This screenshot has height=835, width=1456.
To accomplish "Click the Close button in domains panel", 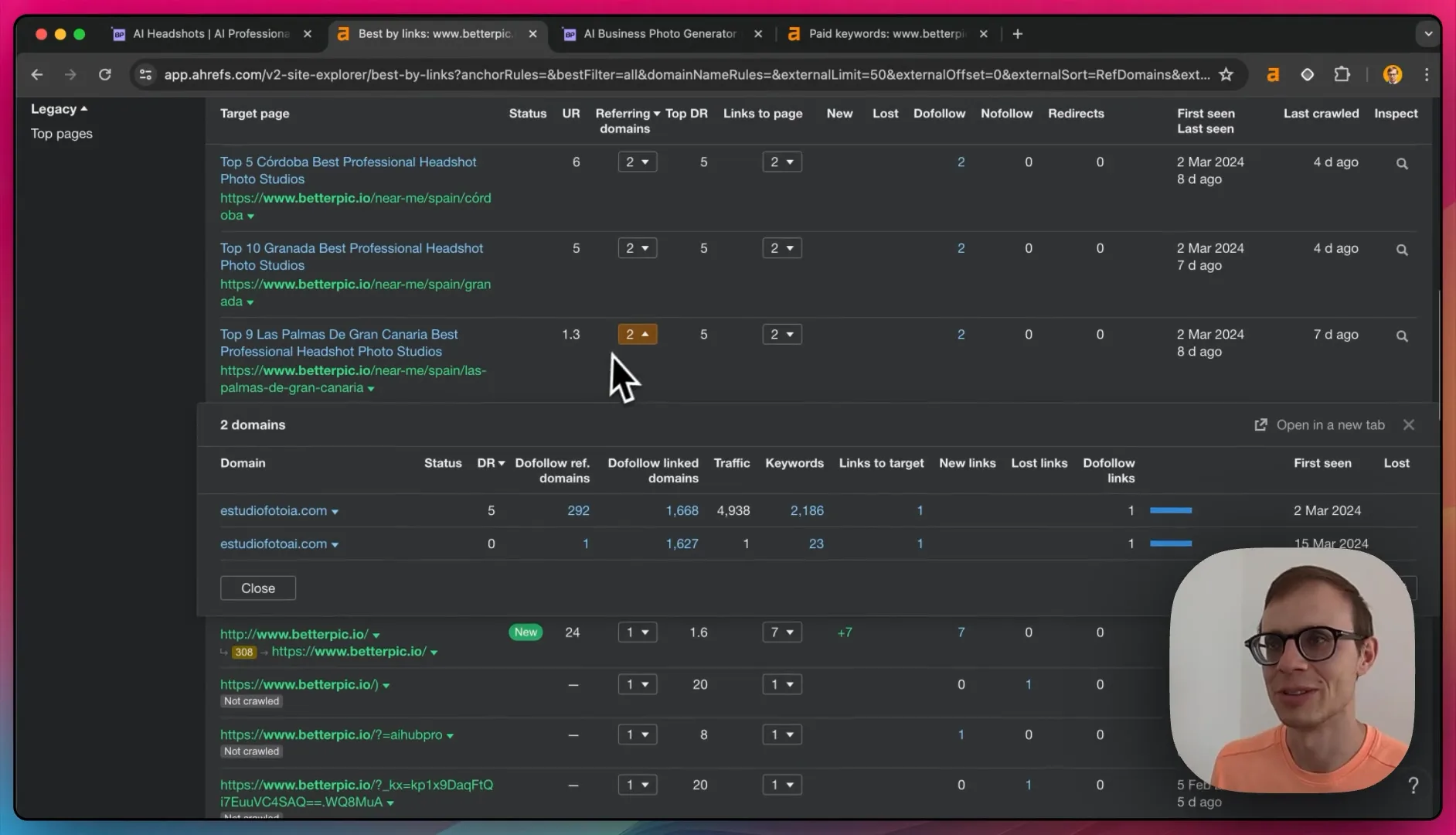I will (x=258, y=588).
